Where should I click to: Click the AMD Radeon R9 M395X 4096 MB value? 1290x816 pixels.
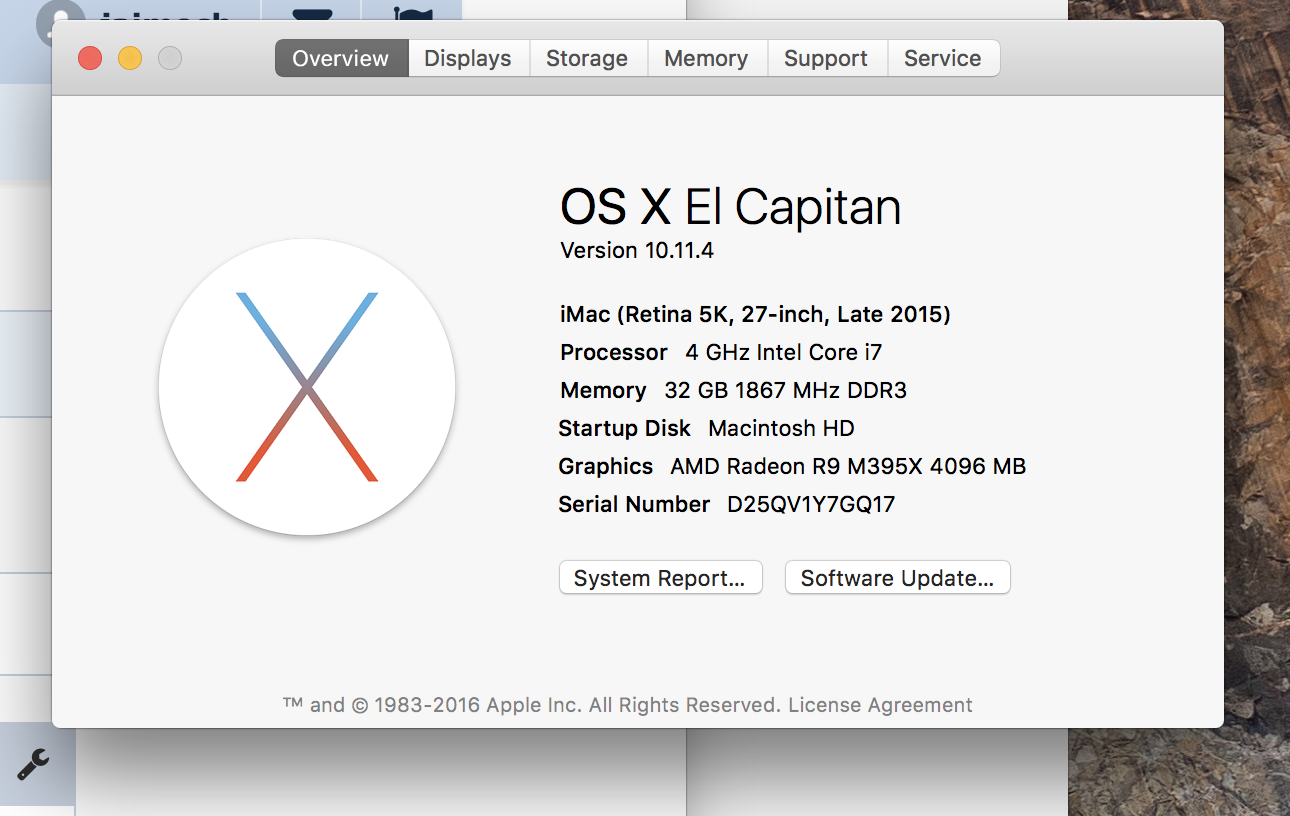click(x=848, y=466)
